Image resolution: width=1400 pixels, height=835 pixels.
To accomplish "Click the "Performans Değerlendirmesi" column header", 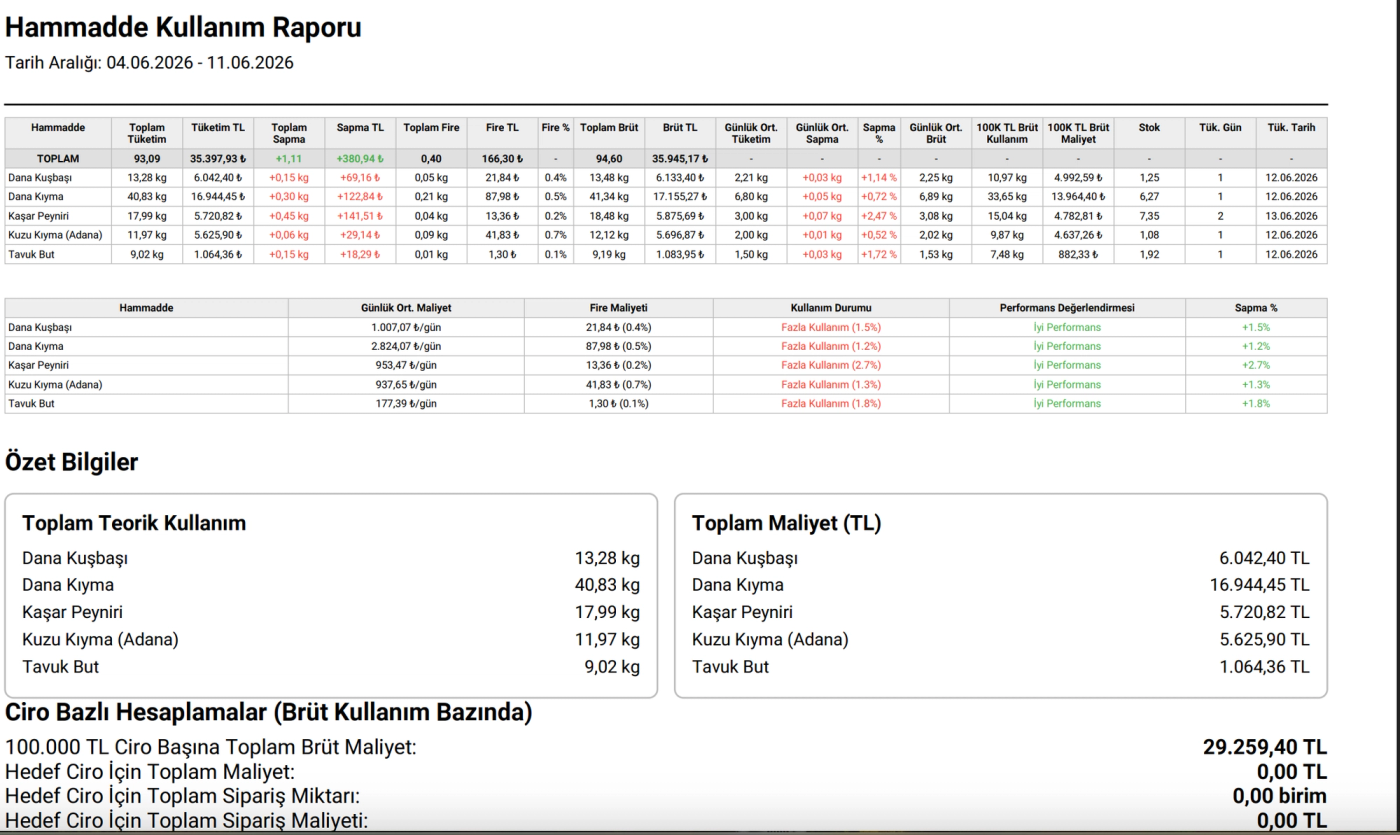I will pyautogui.click(x=1067, y=308).
